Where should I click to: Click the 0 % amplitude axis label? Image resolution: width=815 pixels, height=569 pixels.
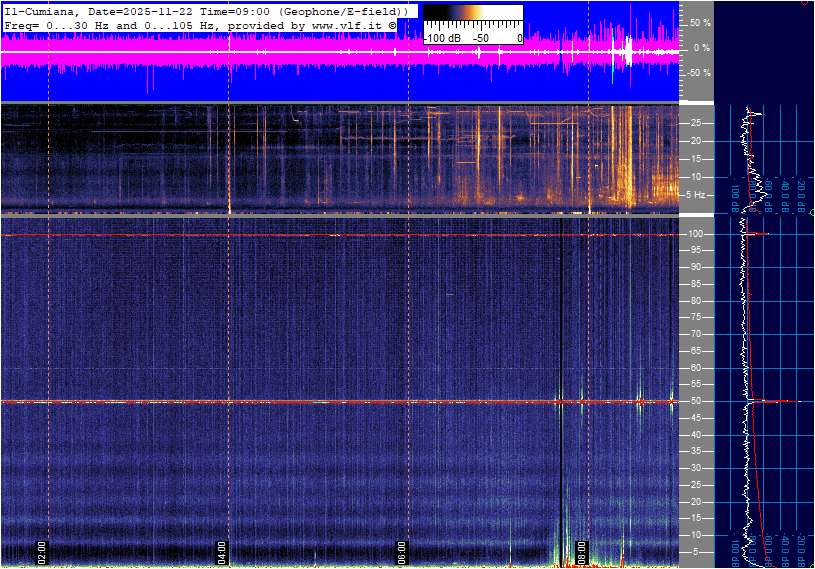702,48
